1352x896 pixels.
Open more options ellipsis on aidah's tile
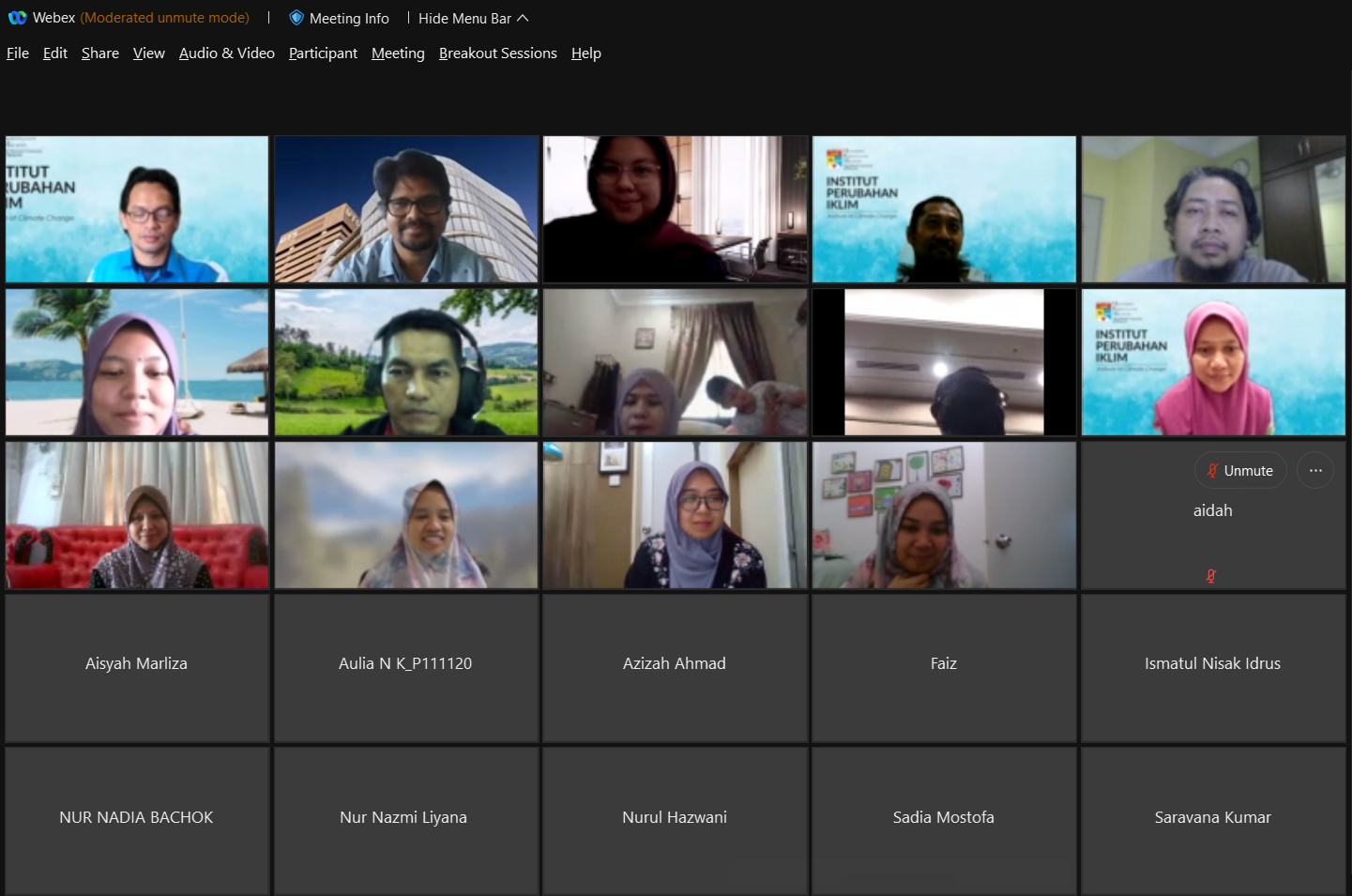coord(1314,471)
